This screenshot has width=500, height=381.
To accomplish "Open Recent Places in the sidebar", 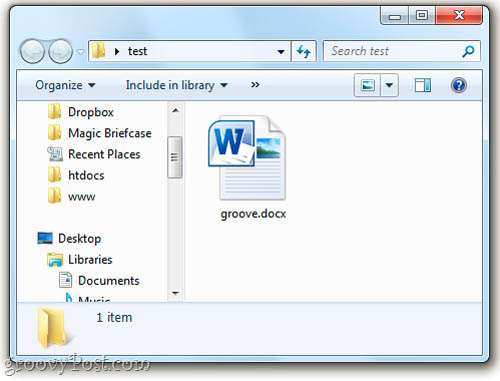I will 104,154.
